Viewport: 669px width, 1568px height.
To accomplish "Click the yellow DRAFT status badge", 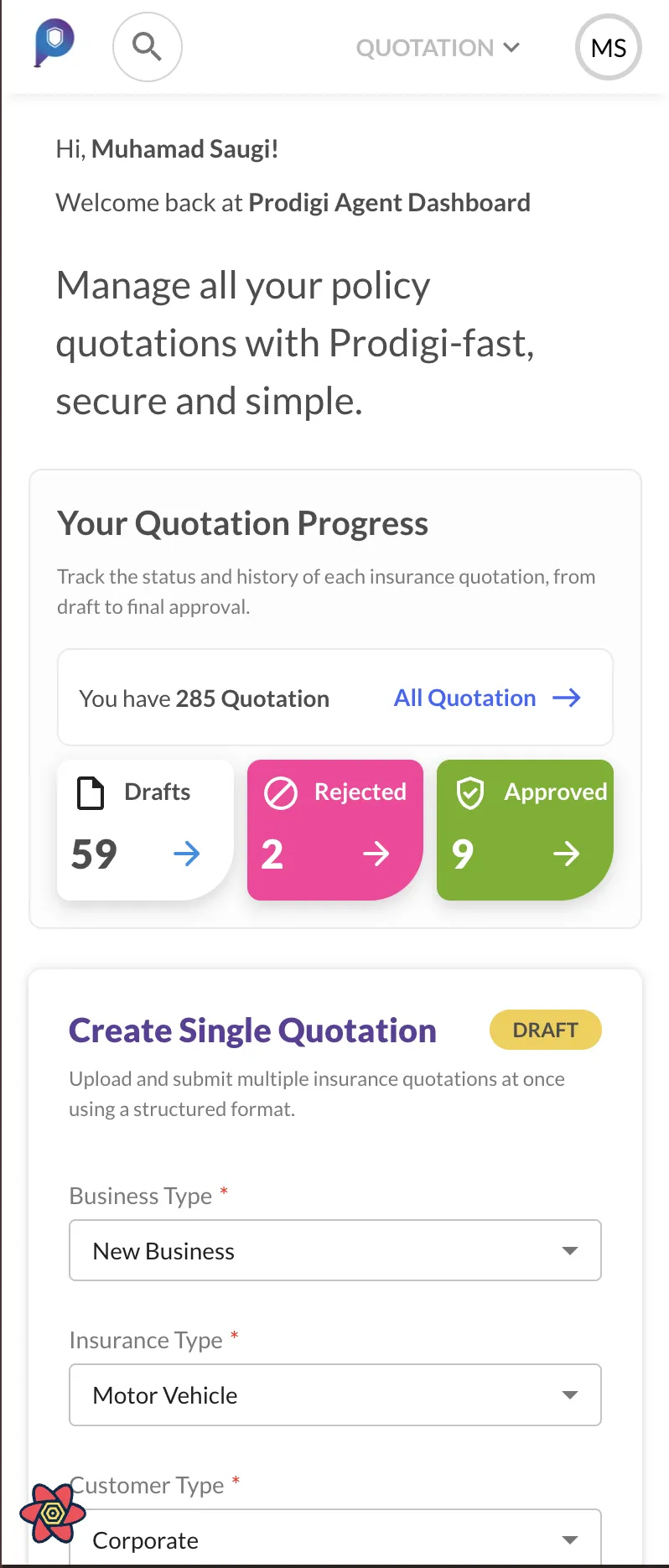I will (546, 1030).
